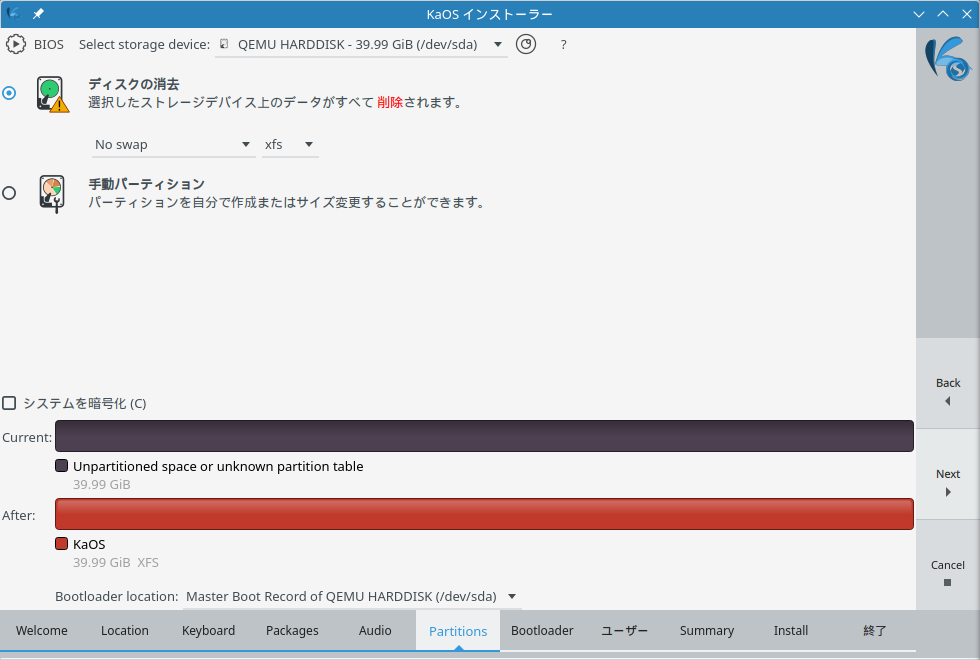Open the storage device dropdown
This screenshot has height=660, width=980.
click(x=361, y=44)
